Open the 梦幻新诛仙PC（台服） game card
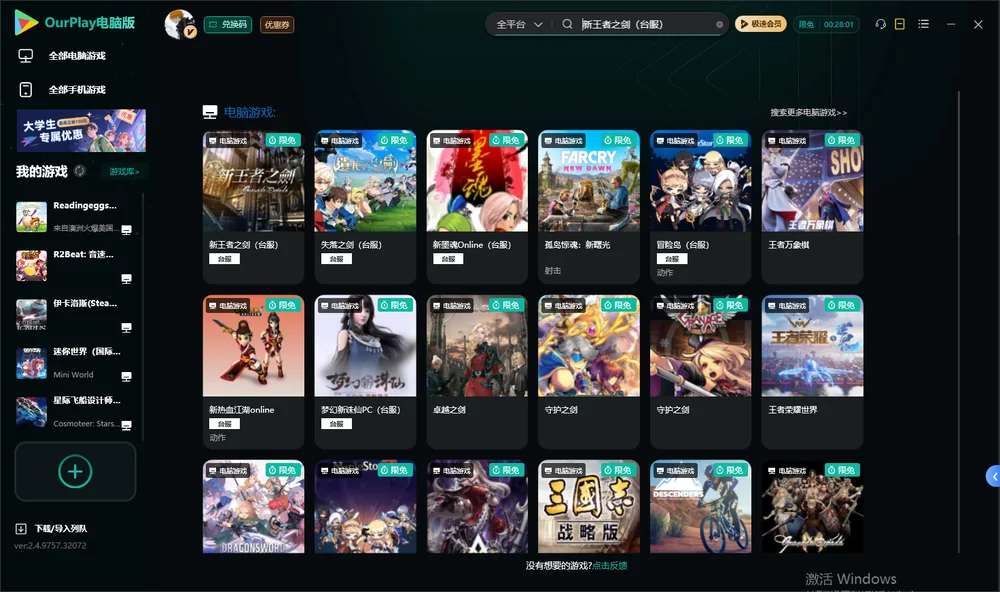 (x=365, y=372)
